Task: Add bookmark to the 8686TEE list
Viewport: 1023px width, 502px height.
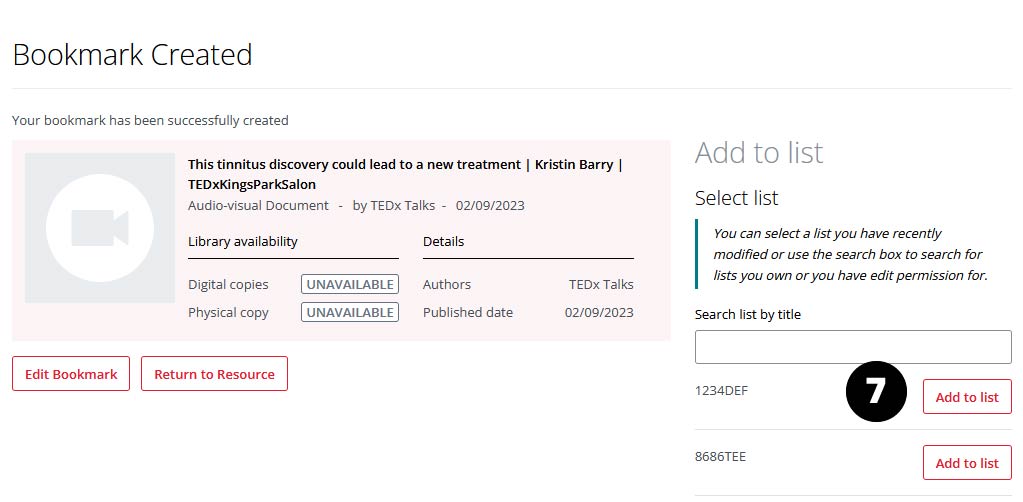Action: [966, 463]
